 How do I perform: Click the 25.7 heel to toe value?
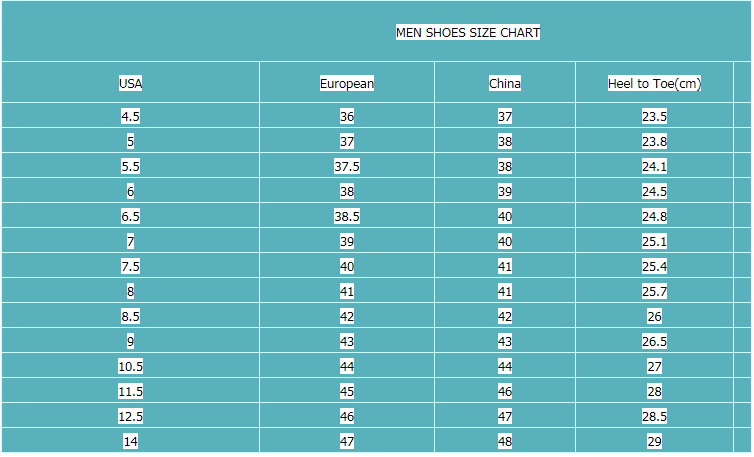pos(654,291)
